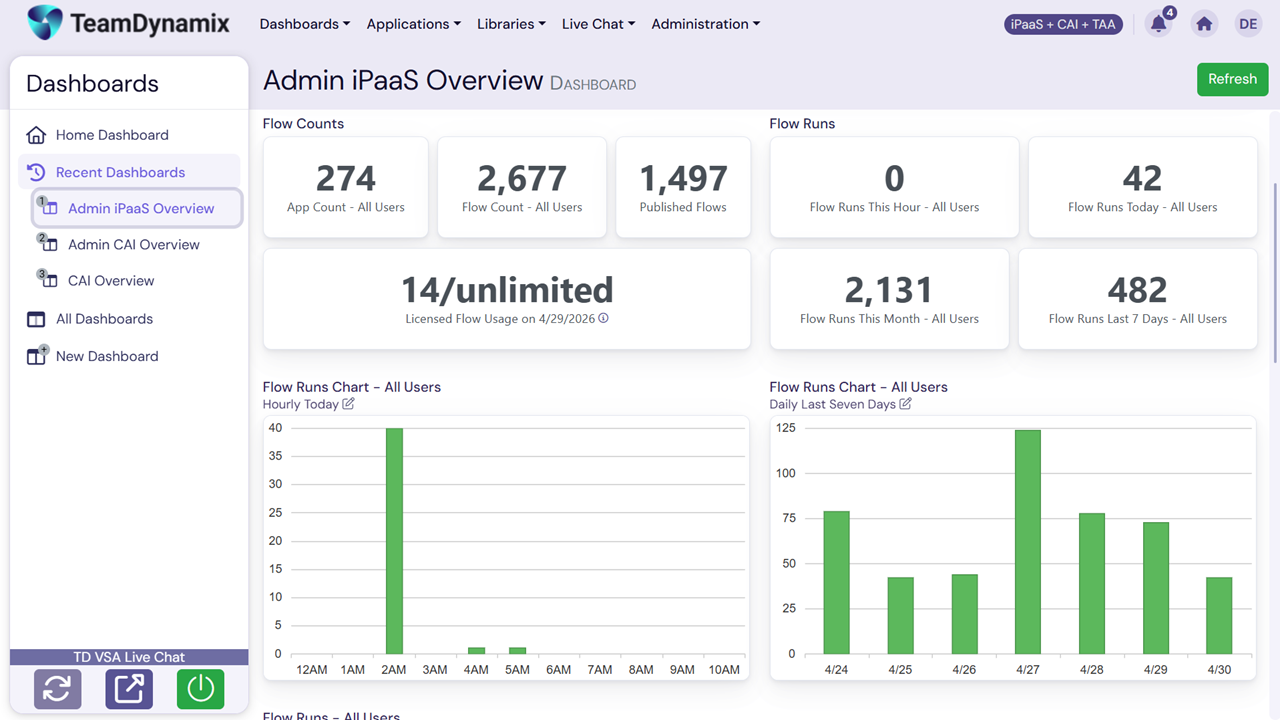Click the Flow Runs section heading
Screen dimensions: 1280x720
point(802,124)
